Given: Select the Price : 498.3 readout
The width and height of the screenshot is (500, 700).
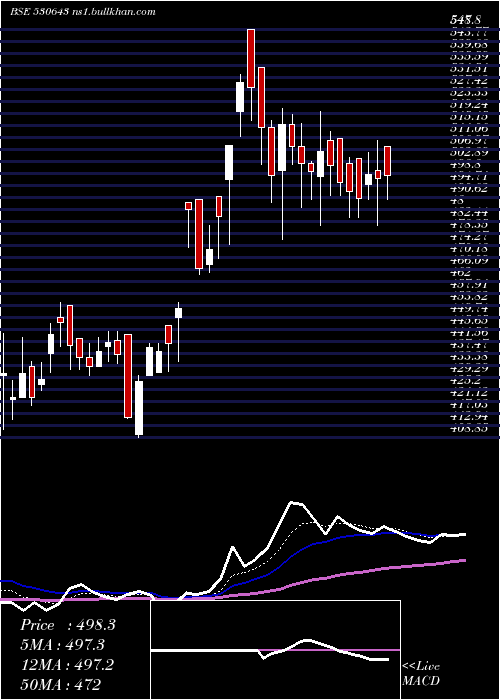Looking at the screenshot, I should tap(68, 625).
